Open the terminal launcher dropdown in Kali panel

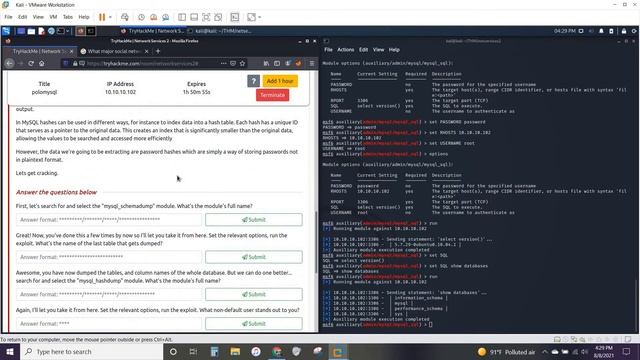coord(68,31)
